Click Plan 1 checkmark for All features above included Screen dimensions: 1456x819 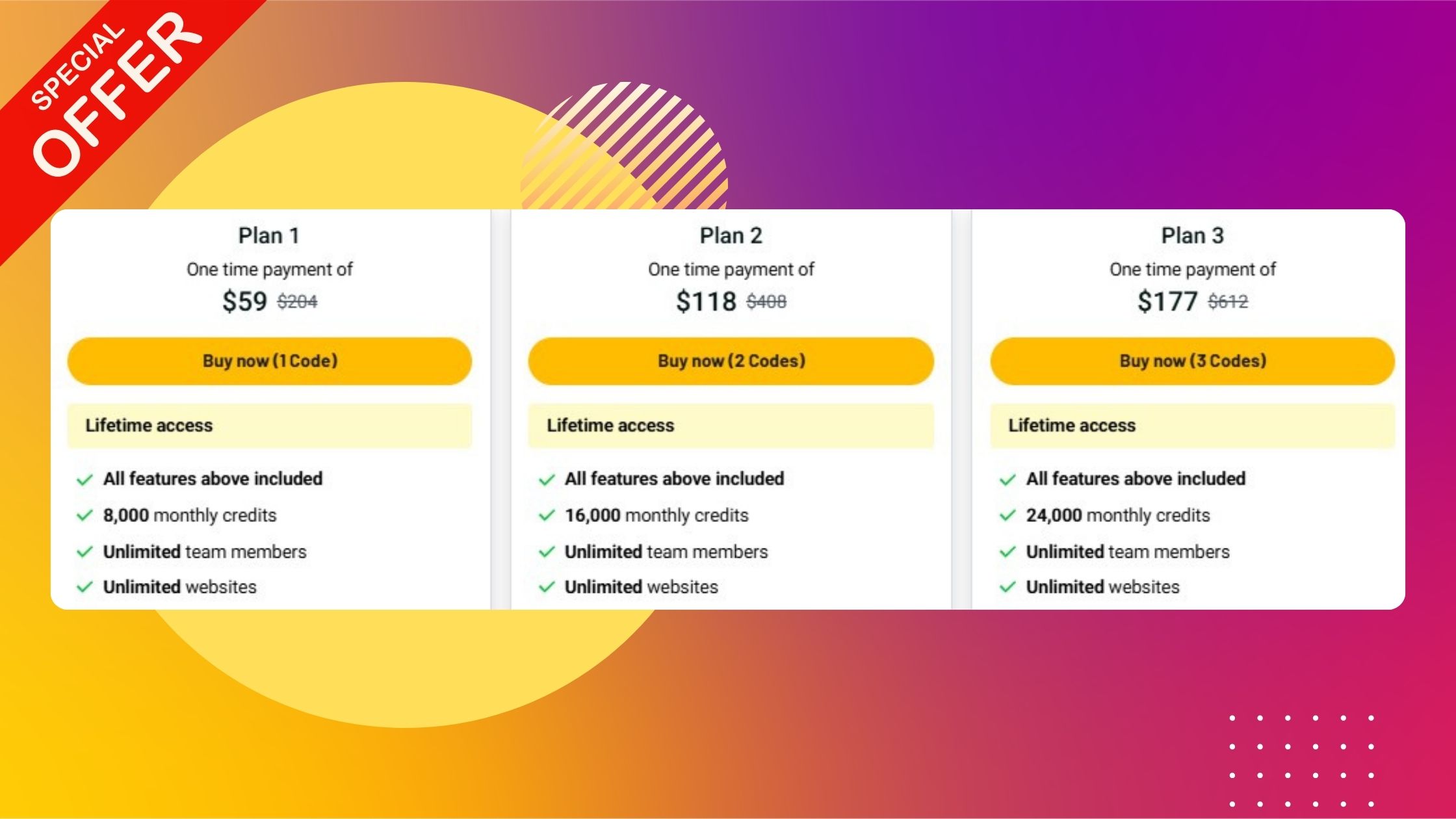(84, 480)
